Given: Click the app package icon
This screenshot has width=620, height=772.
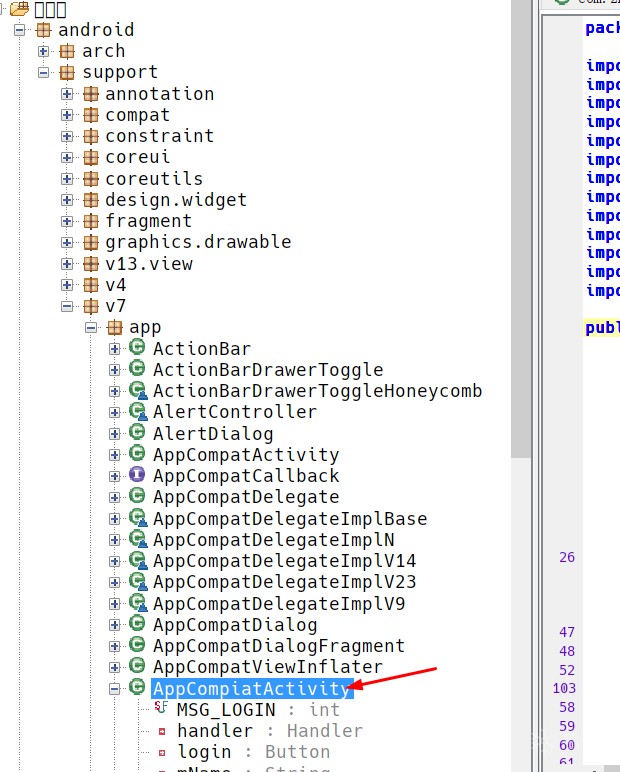Looking at the screenshot, I should [x=114, y=327].
